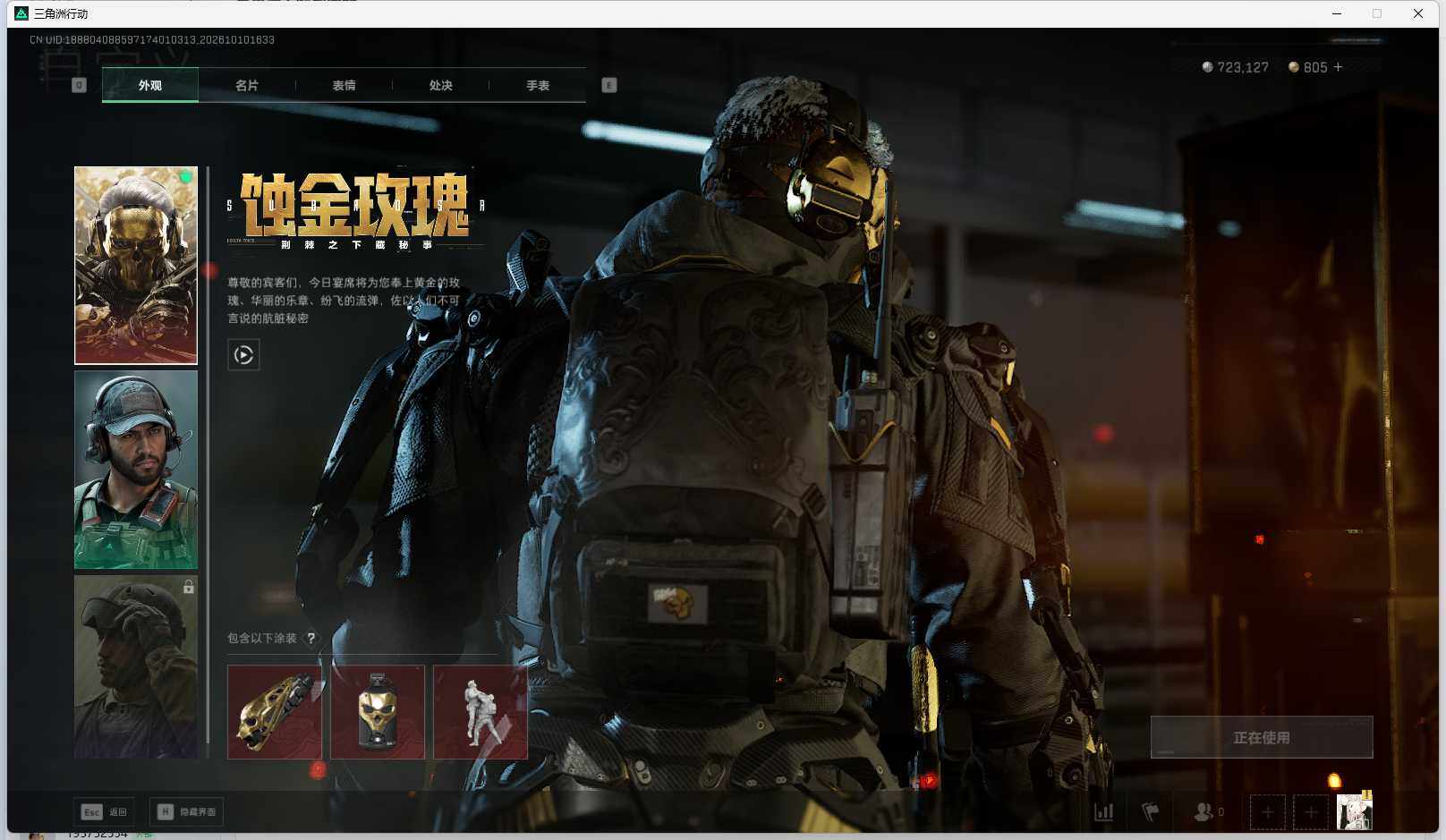The height and width of the screenshot is (840, 1446).
Task: Click the H 隐藏界面 button
Action: point(186,811)
